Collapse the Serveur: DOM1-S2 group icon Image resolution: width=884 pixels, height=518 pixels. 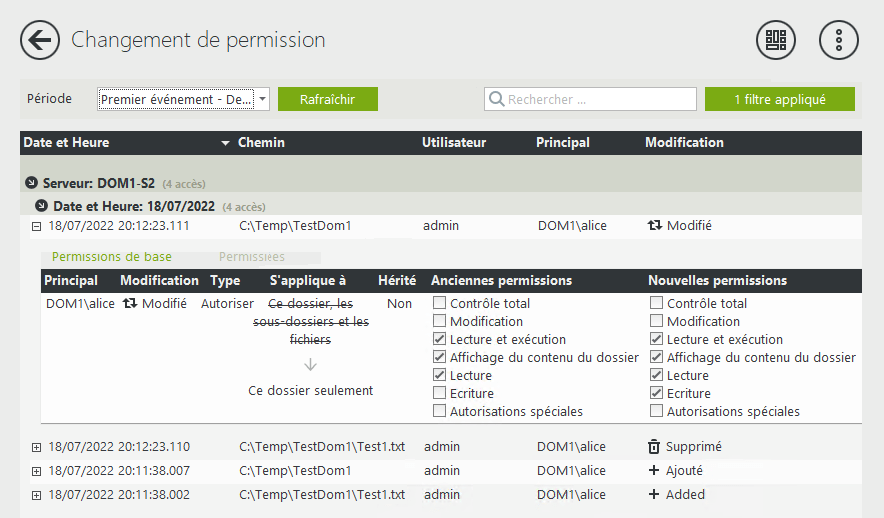pyautogui.click(x=32, y=183)
